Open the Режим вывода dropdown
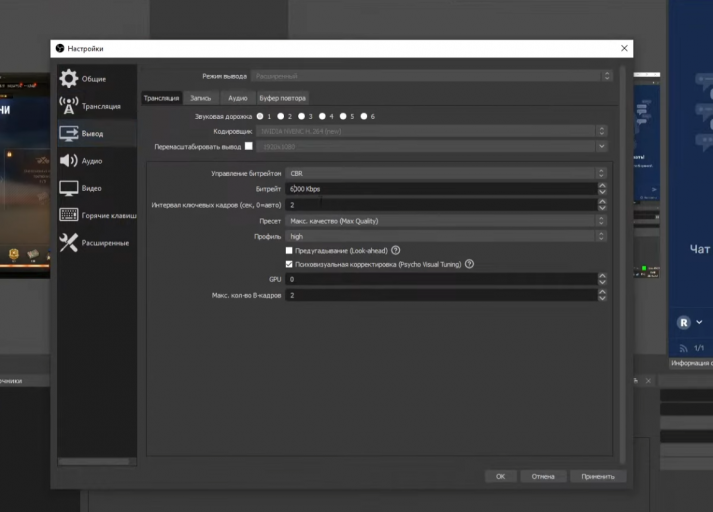Viewport: 713px width, 512px height. [432, 76]
